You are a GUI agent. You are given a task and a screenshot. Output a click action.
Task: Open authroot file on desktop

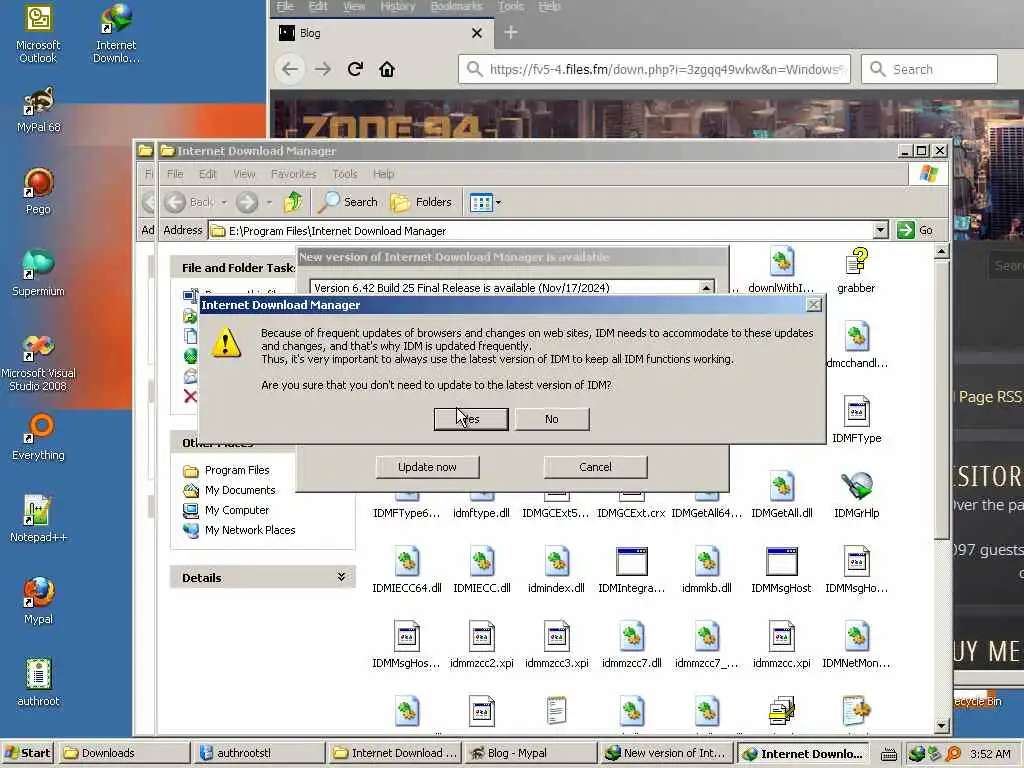[39, 683]
